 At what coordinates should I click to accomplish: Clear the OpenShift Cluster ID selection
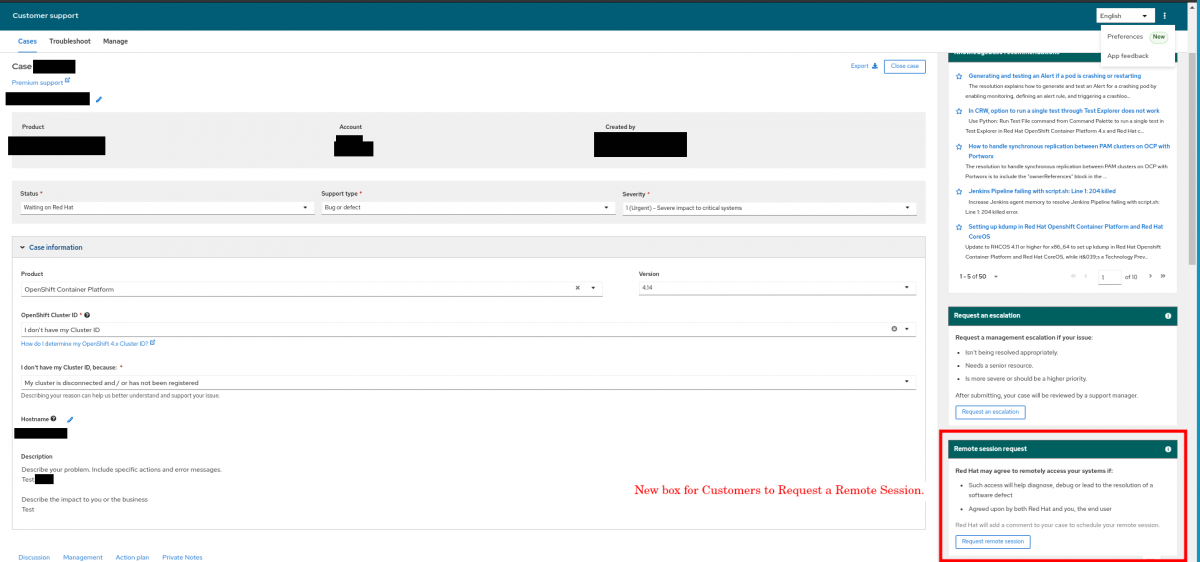(894, 329)
